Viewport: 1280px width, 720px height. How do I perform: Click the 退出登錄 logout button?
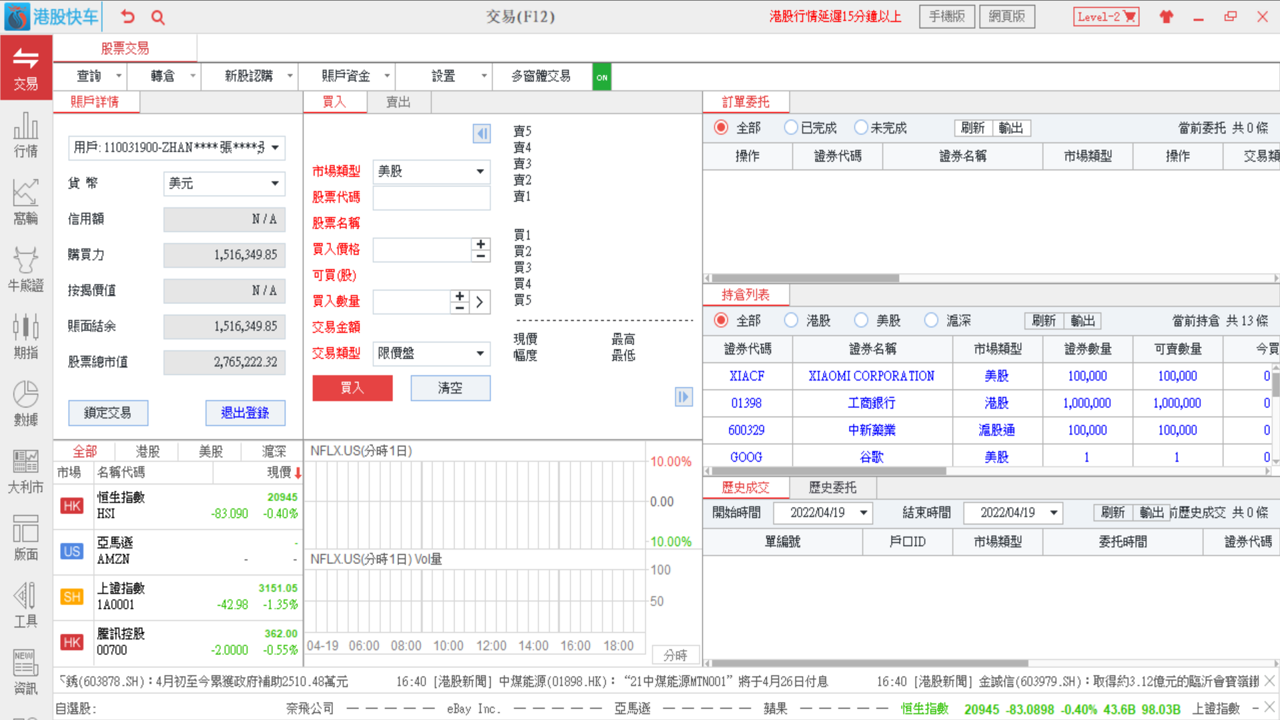click(x=245, y=413)
